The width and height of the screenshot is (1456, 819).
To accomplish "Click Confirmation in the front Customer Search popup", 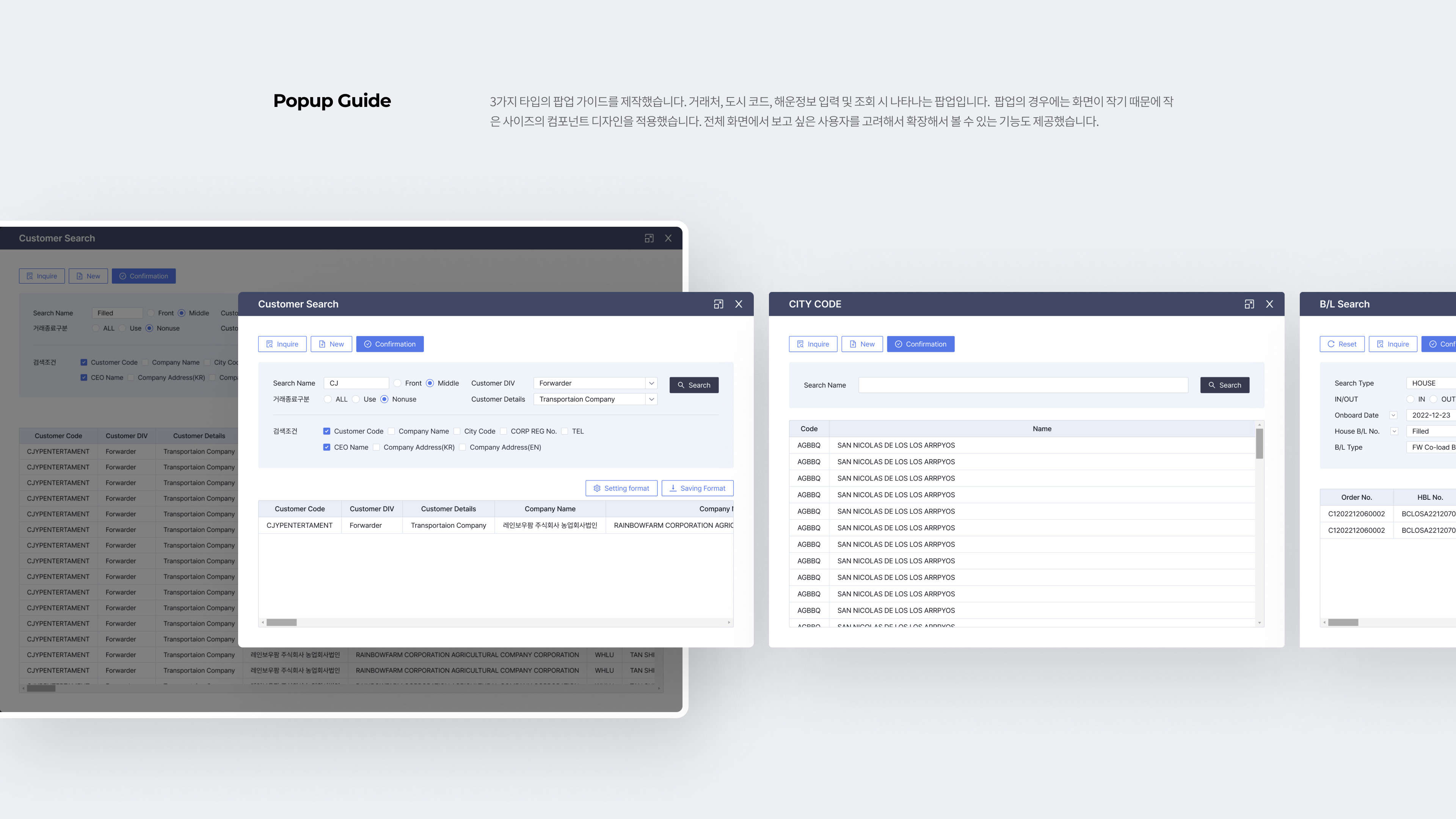I will [390, 344].
